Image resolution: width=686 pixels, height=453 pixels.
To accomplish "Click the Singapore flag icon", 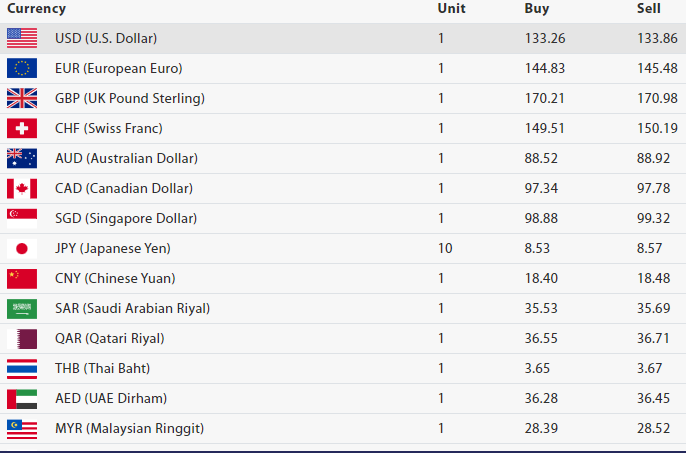I will [22, 218].
